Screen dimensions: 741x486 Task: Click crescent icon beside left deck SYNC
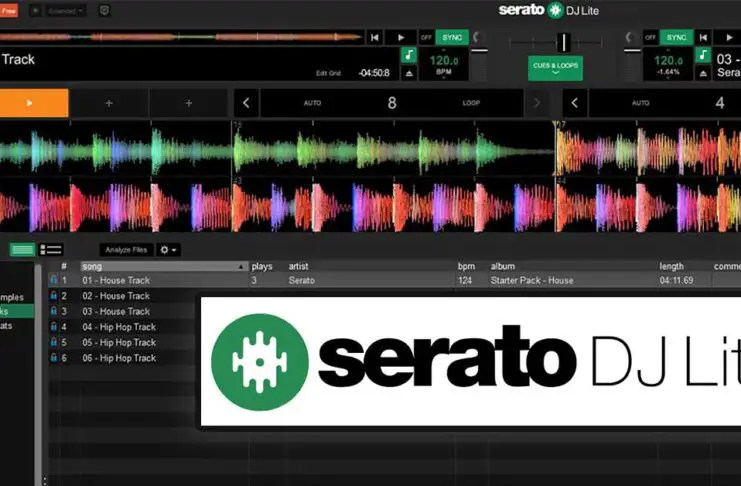[x=477, y=37]
